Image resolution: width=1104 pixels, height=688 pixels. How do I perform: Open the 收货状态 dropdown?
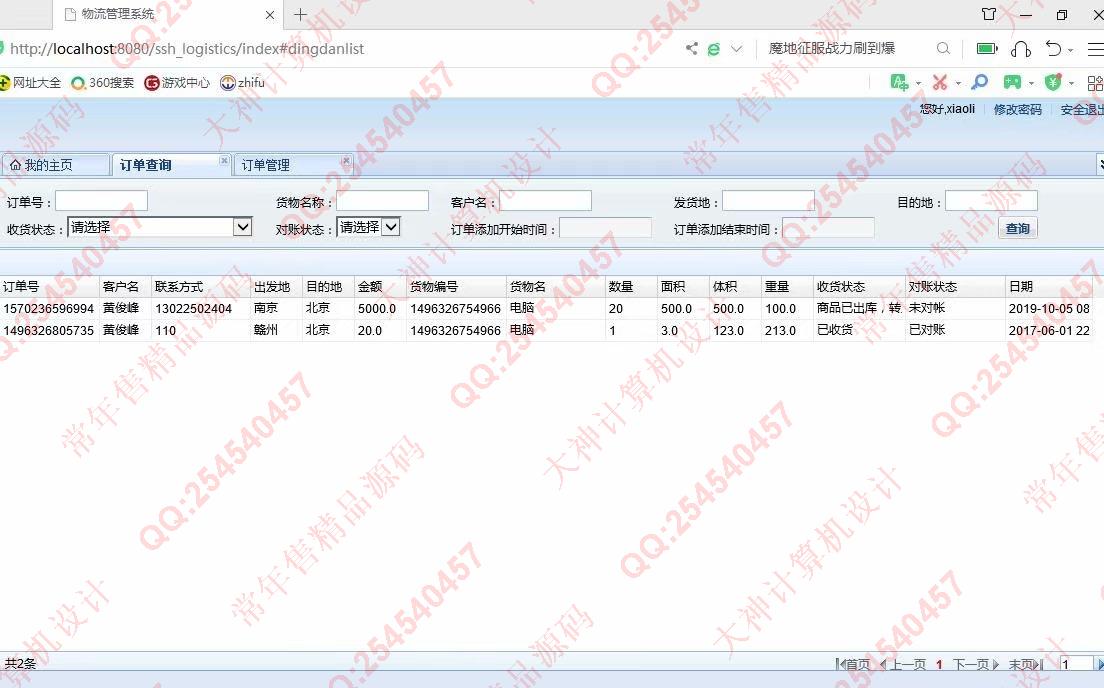[x=160, y=227]
